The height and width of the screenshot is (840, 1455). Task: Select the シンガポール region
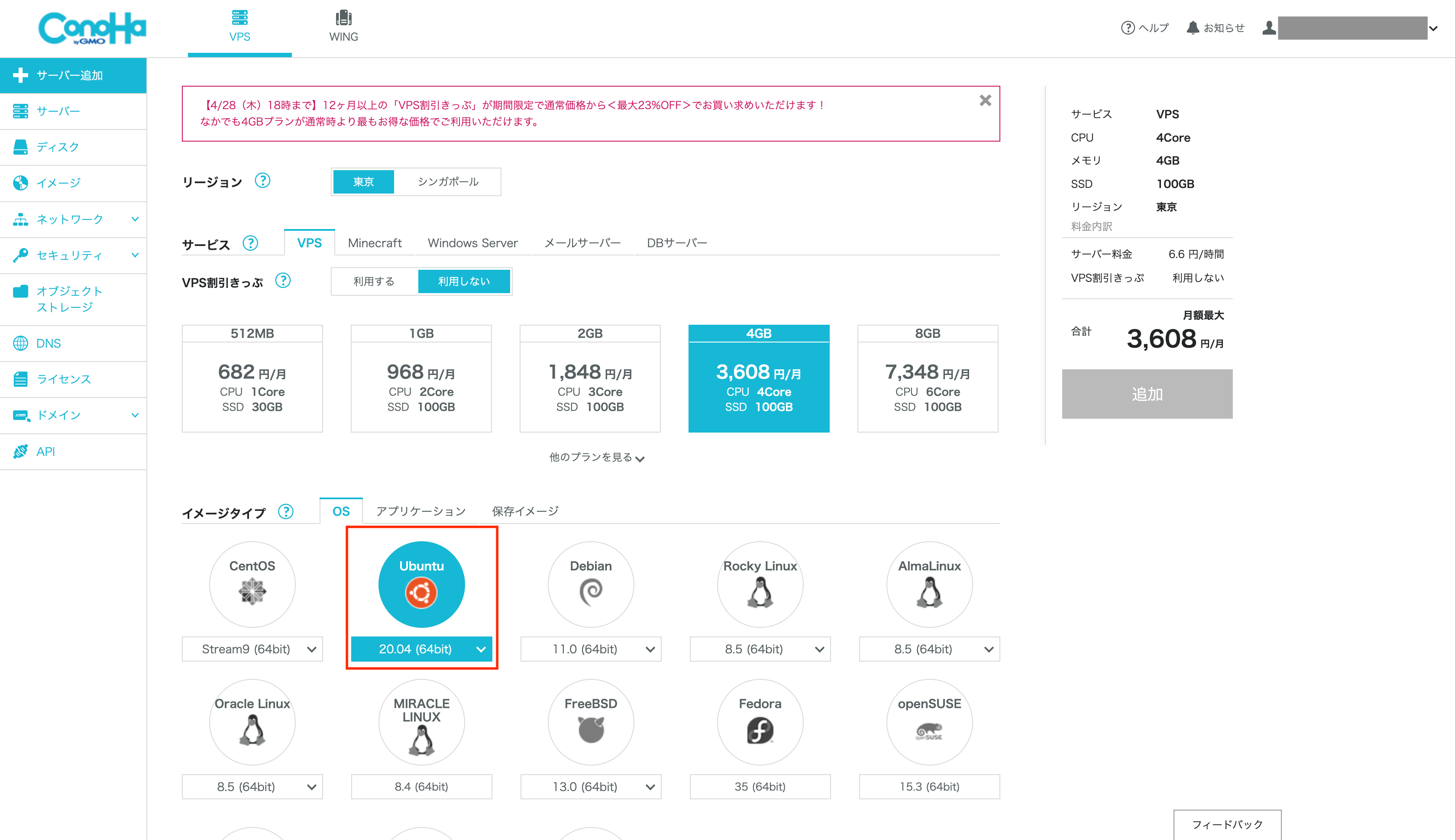[x=448, y=182]
